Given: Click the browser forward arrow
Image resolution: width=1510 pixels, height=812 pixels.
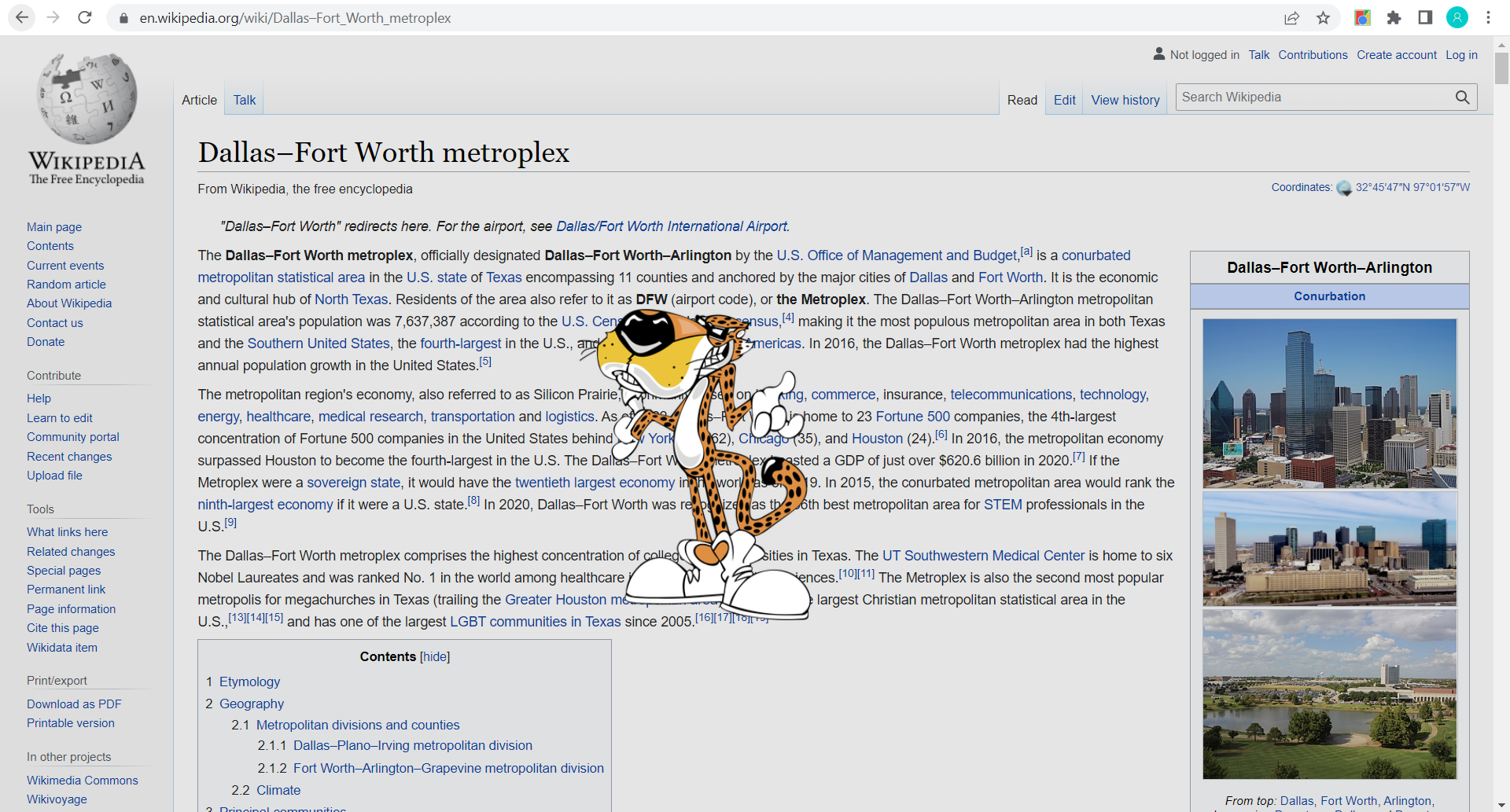Looking at the screenshot, I should (x=53, y=17).
